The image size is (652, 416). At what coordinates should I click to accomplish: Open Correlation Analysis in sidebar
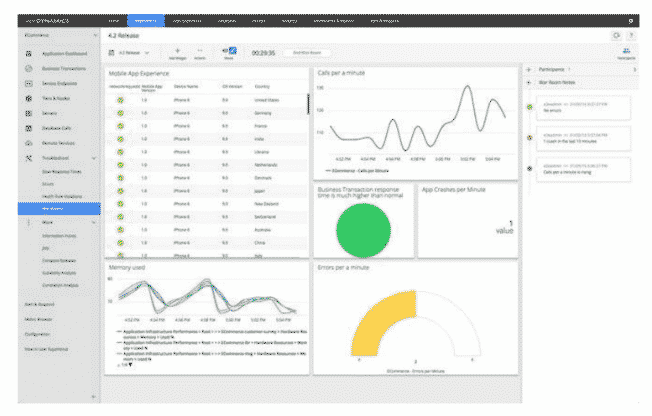pyautogui.click(x=60, y=286)
